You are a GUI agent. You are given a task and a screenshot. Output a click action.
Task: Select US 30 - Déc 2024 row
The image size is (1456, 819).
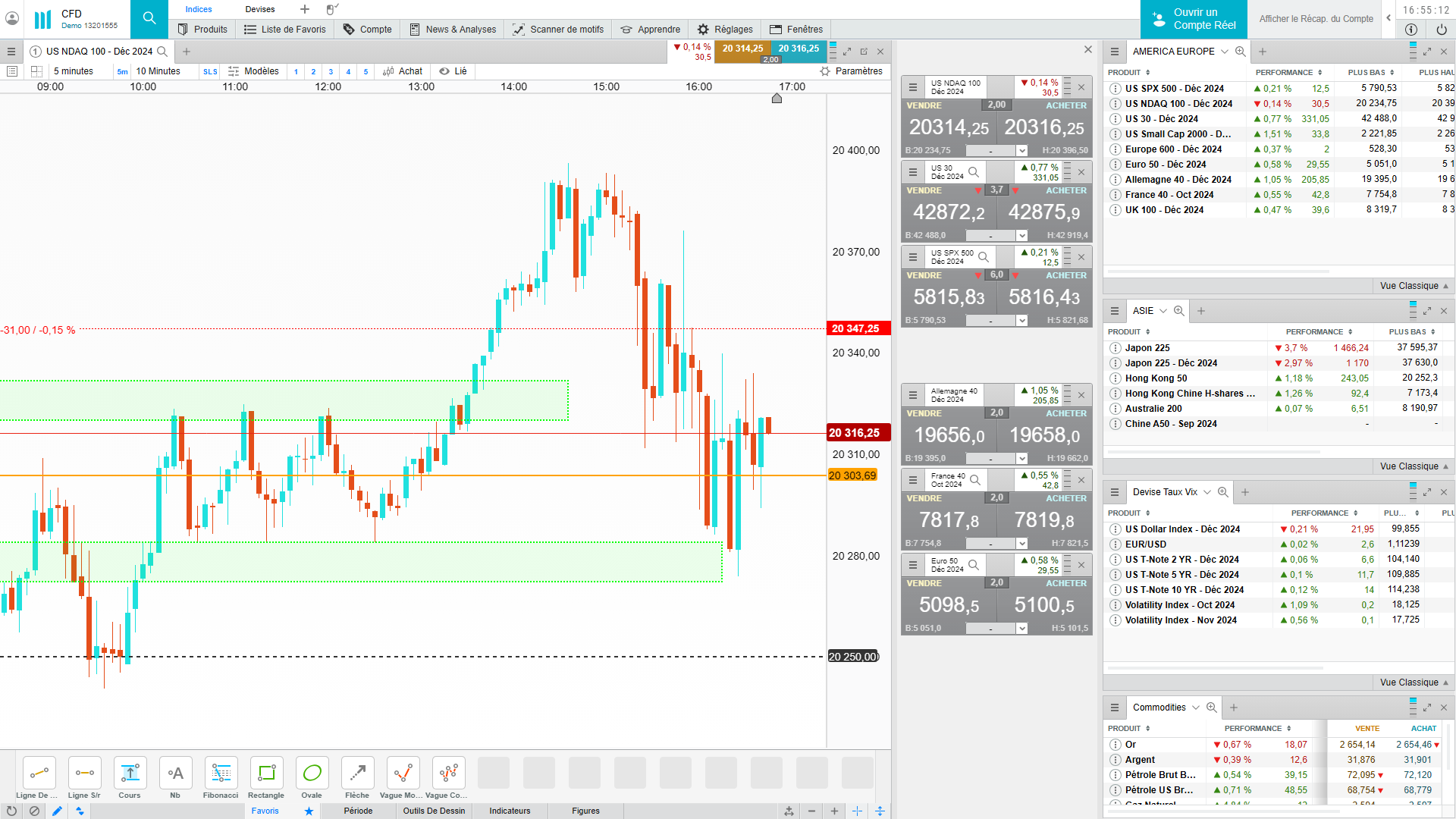[x=1161, y=119]
